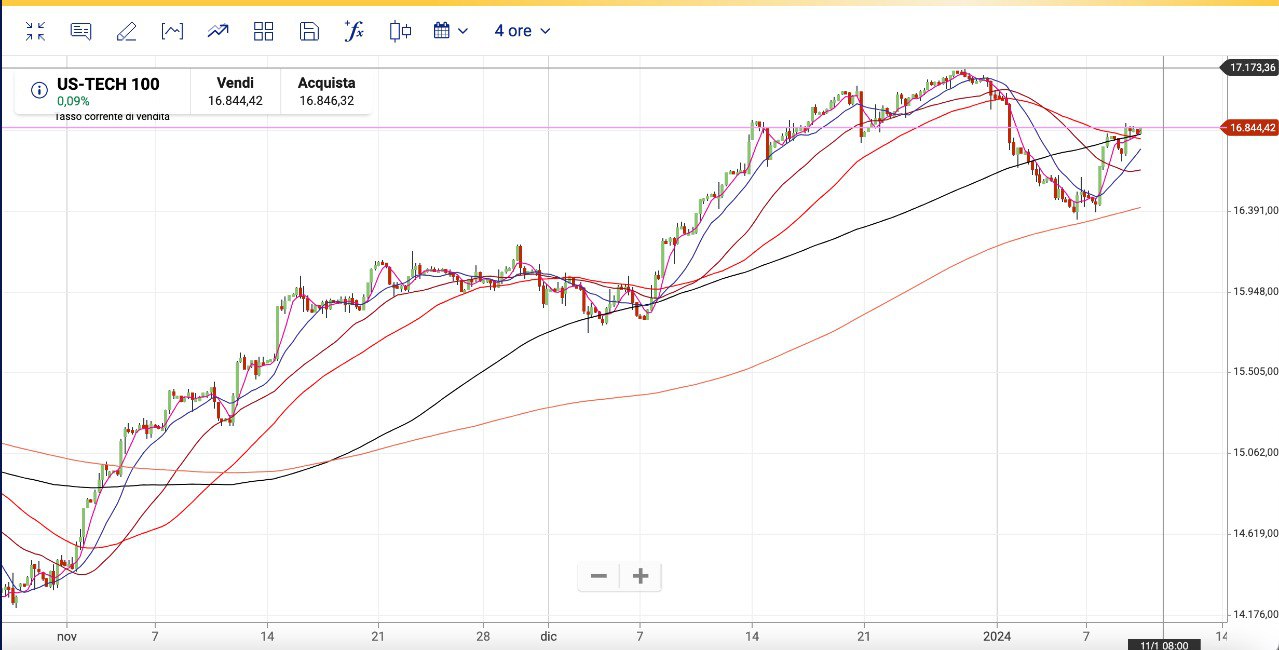Click the Acquista buy price button
Image resolution: width=1279 pixels, height=650 pixels.
[326, 91]
